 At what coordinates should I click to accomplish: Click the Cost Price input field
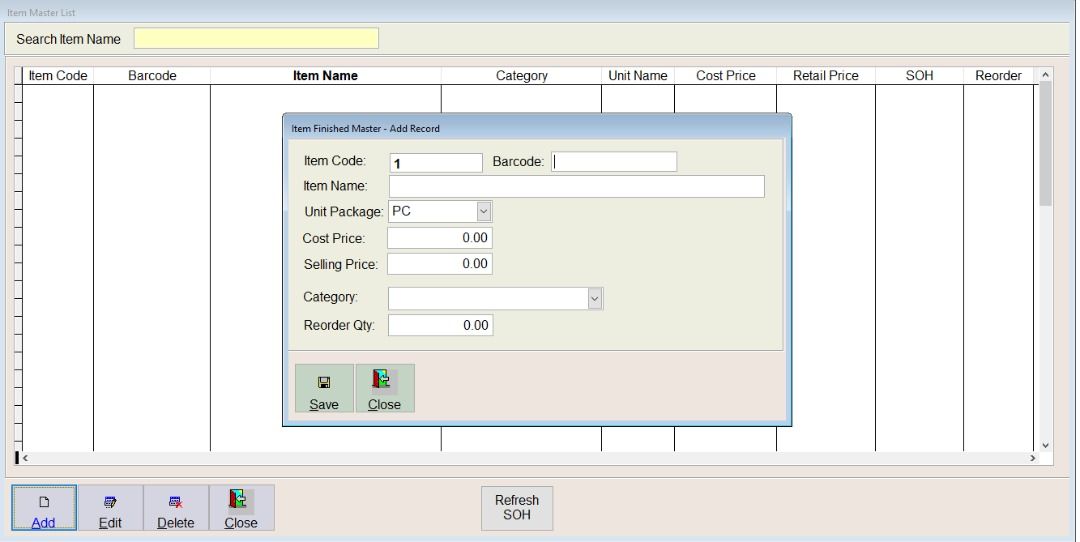(440, 238)
